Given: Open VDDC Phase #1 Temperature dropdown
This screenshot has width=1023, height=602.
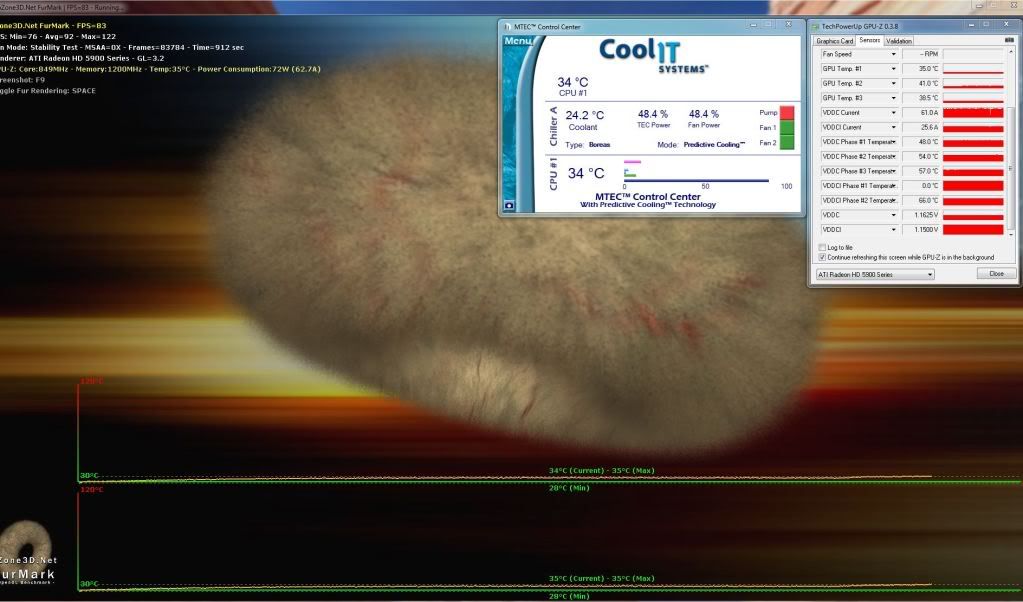Looking at the screenshot, I should coord(893,142).
